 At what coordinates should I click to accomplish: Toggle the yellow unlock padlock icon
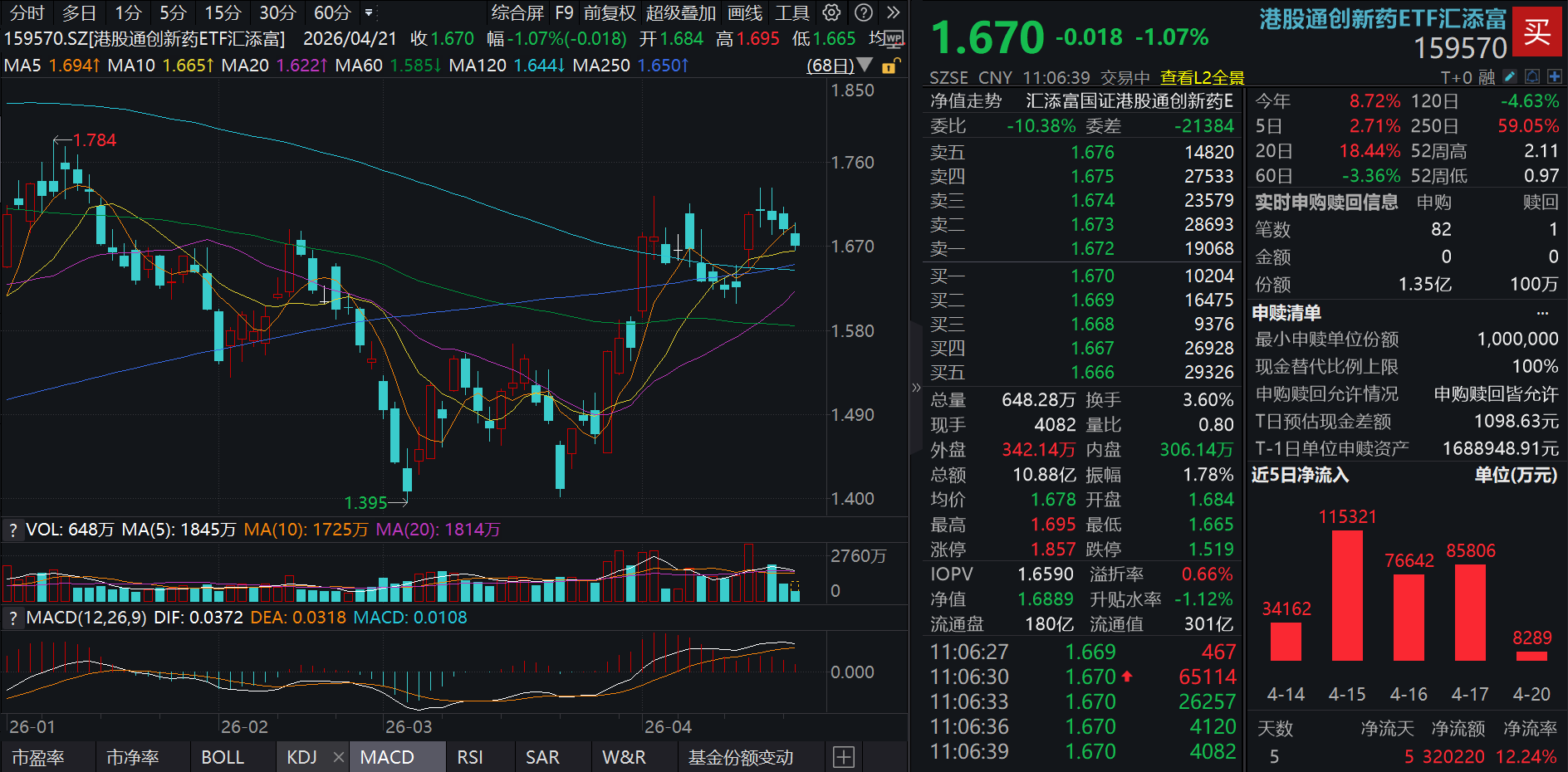pos(889,66)
